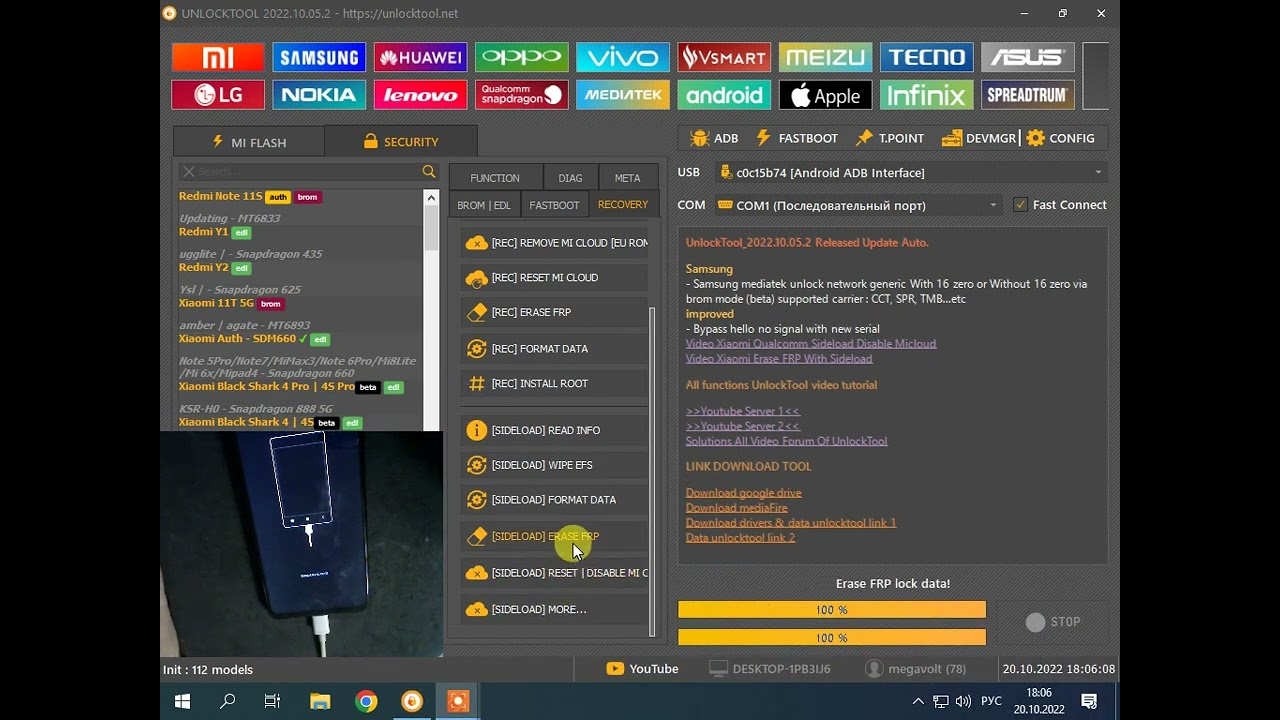The height and width of the screenshot is (720, 1280).
Task: Open the FASTBOOT sub-tab
Action: pos(554,205)
